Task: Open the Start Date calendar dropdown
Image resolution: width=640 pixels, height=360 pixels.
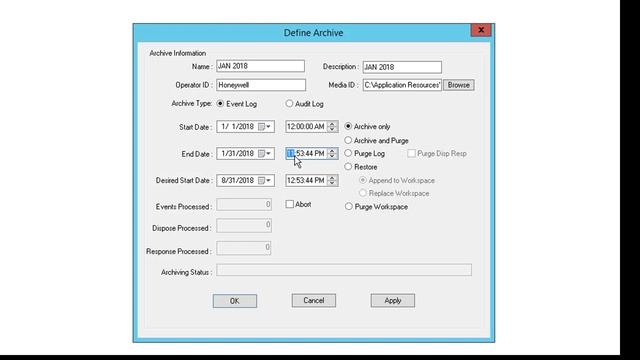Action: pos(265,127)
